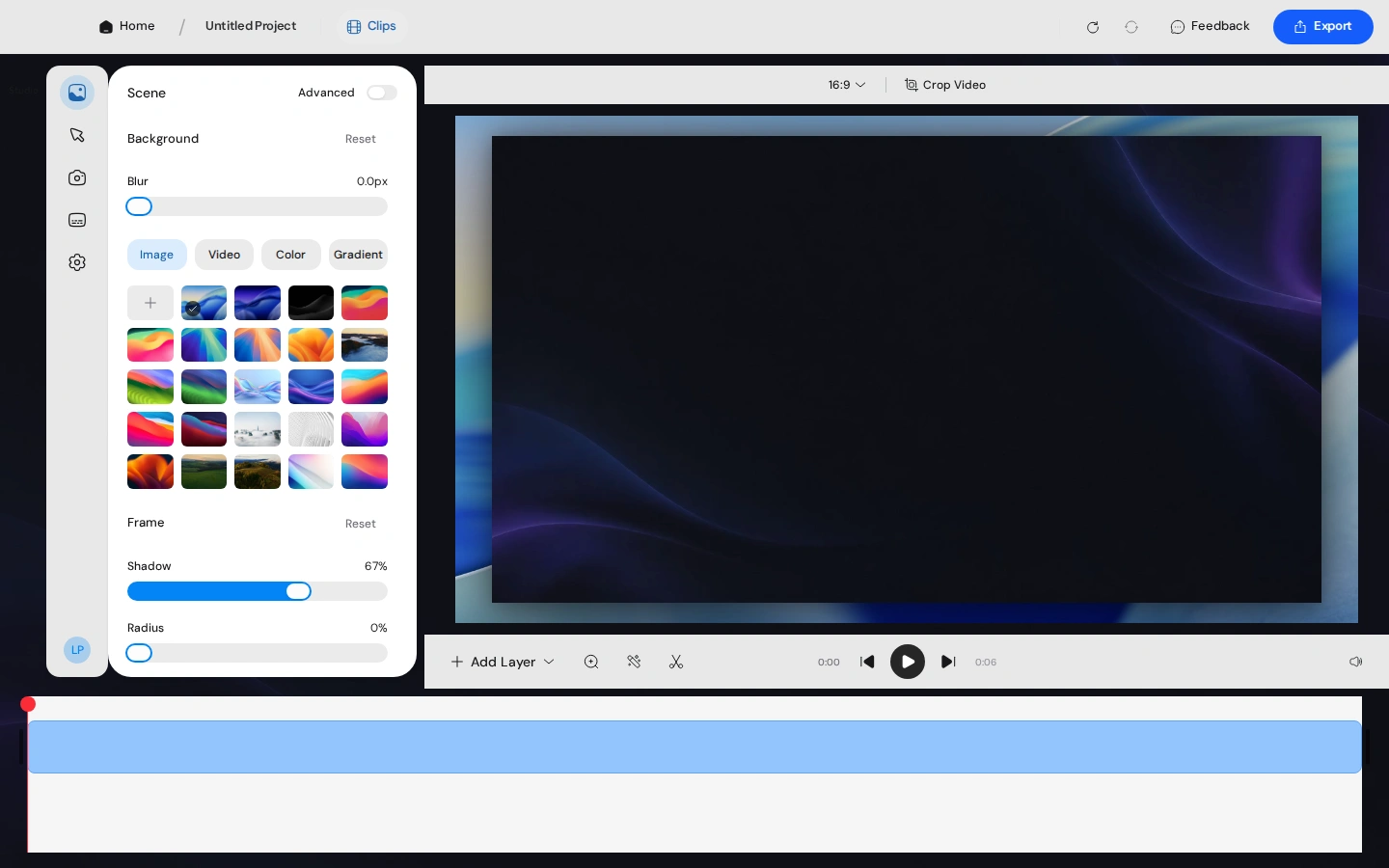Skip to the end of the video

tap(948, 662)
